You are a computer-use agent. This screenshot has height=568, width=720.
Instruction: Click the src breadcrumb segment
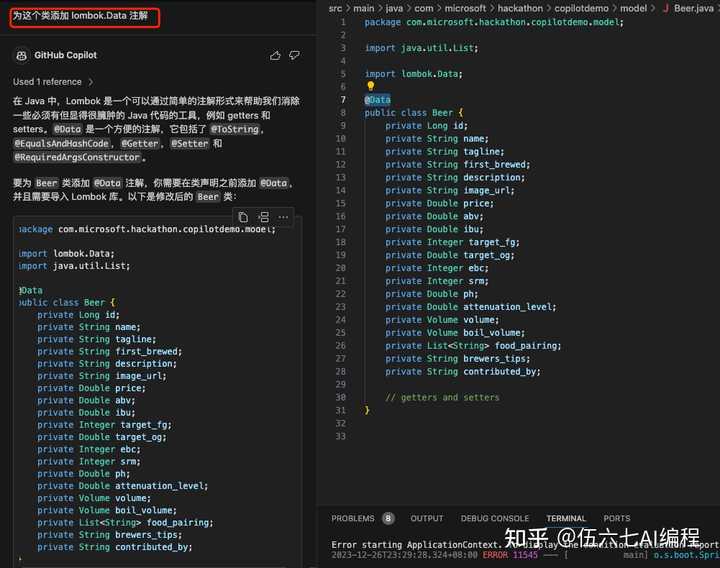point(335,8)
